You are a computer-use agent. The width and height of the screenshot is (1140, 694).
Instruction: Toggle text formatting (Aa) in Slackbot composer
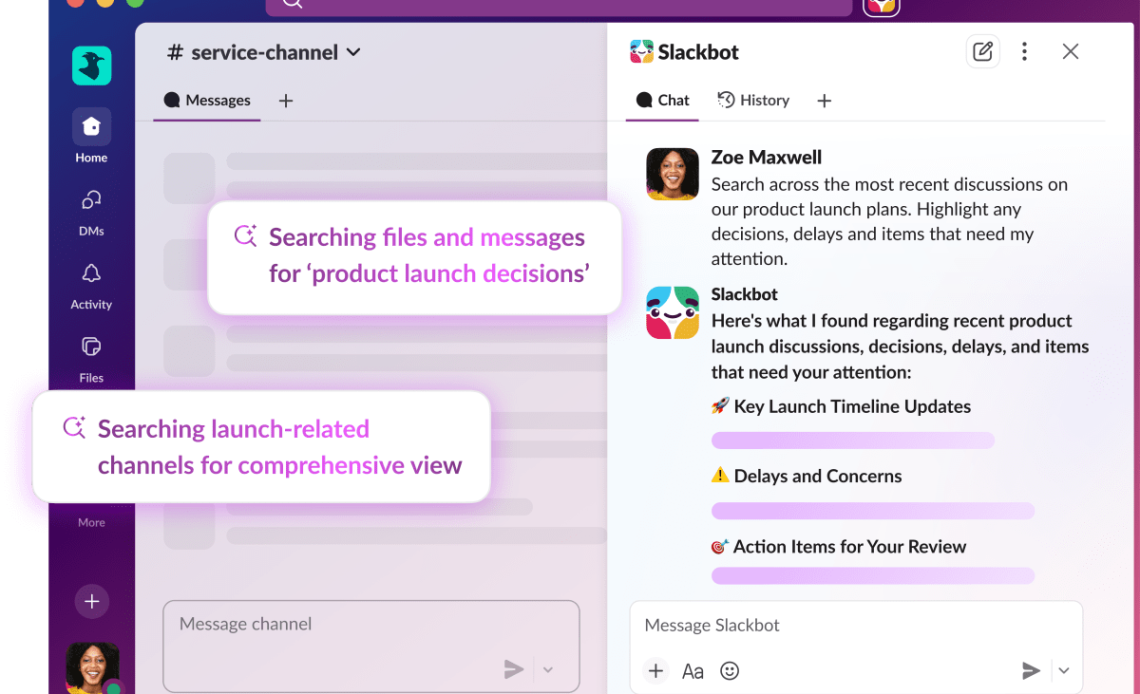pos(692,671)
